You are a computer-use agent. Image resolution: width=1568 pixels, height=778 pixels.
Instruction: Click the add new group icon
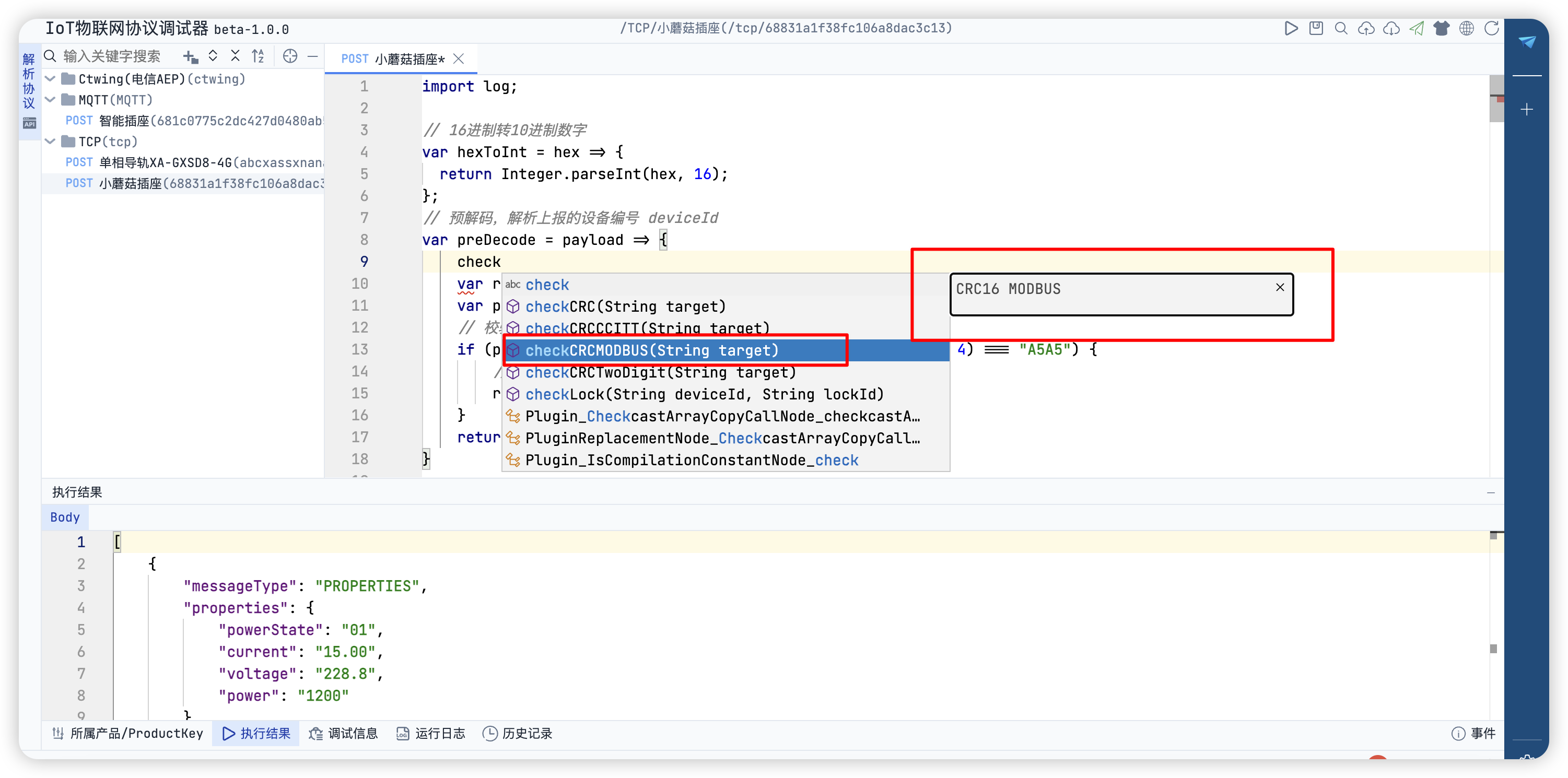click(191, 56)
